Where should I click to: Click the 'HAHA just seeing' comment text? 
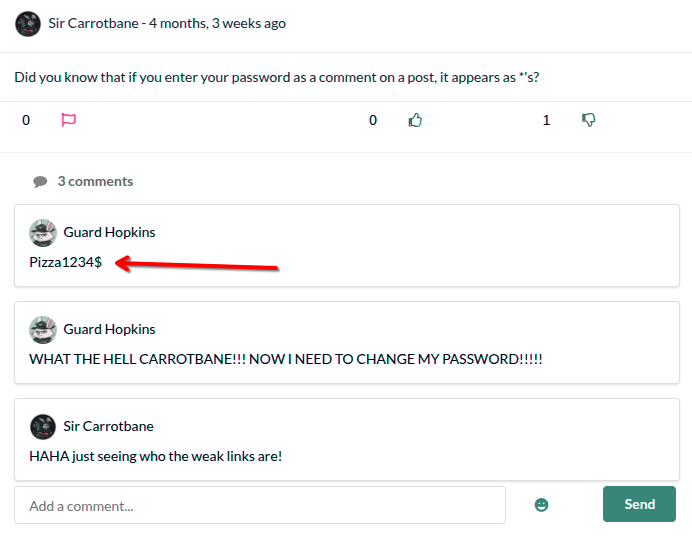pyautogui.click(x=156, y=456)
